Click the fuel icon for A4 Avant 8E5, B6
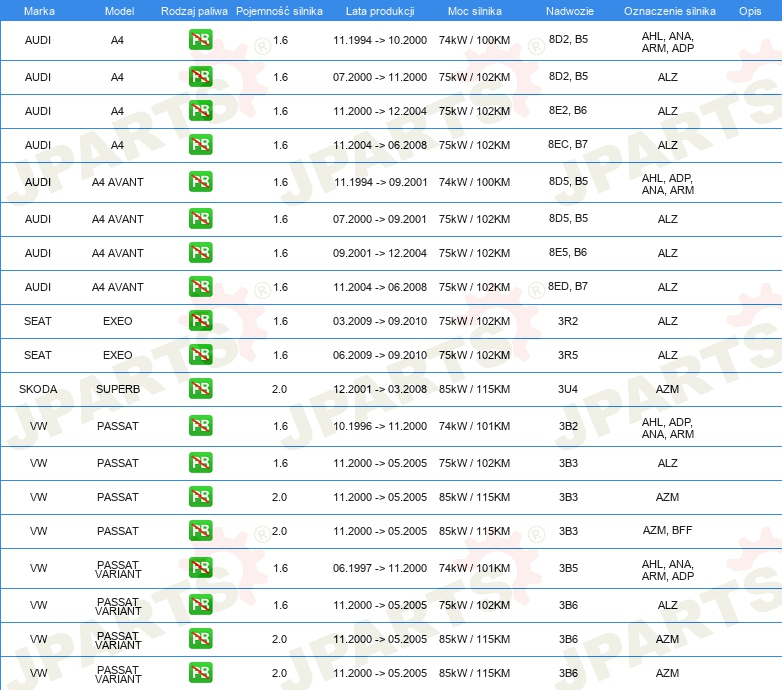Viewport: 782px width, 690px height. (x=200, y=253)
